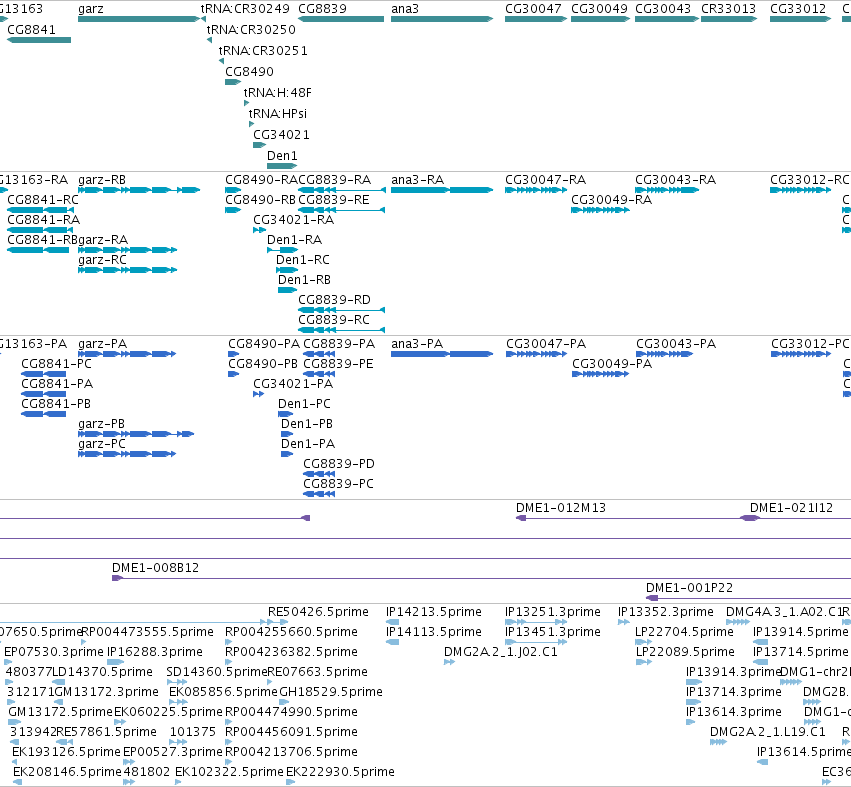This screenshot has height=787, width=851.
Task: Click ana3-PA protein label
Action: (417, 344)
